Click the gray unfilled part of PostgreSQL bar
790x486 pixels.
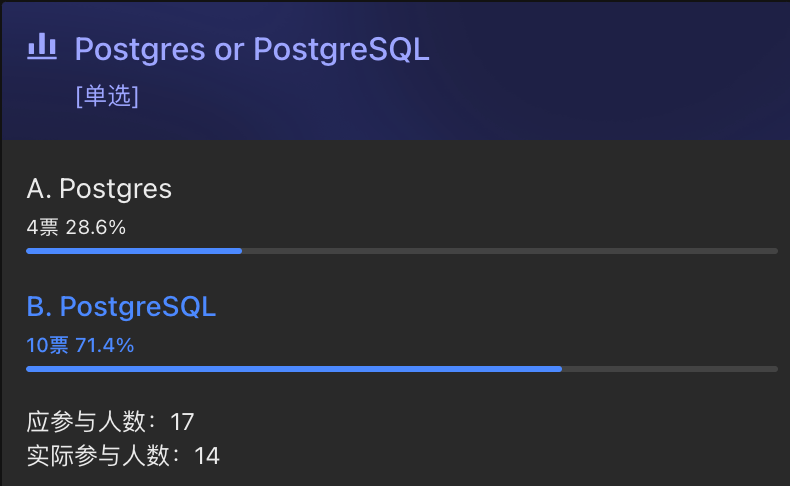click(x=670, y=369)
